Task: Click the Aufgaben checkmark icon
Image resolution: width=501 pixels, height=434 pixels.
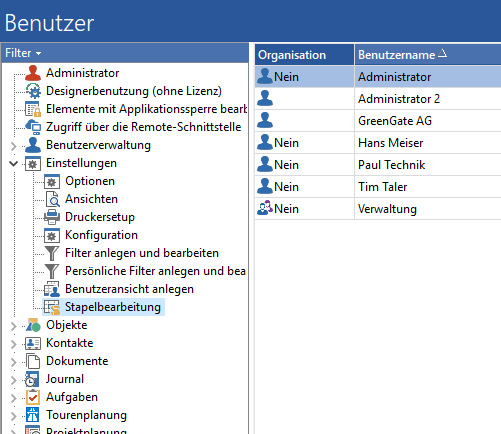Action: (33, 397)
